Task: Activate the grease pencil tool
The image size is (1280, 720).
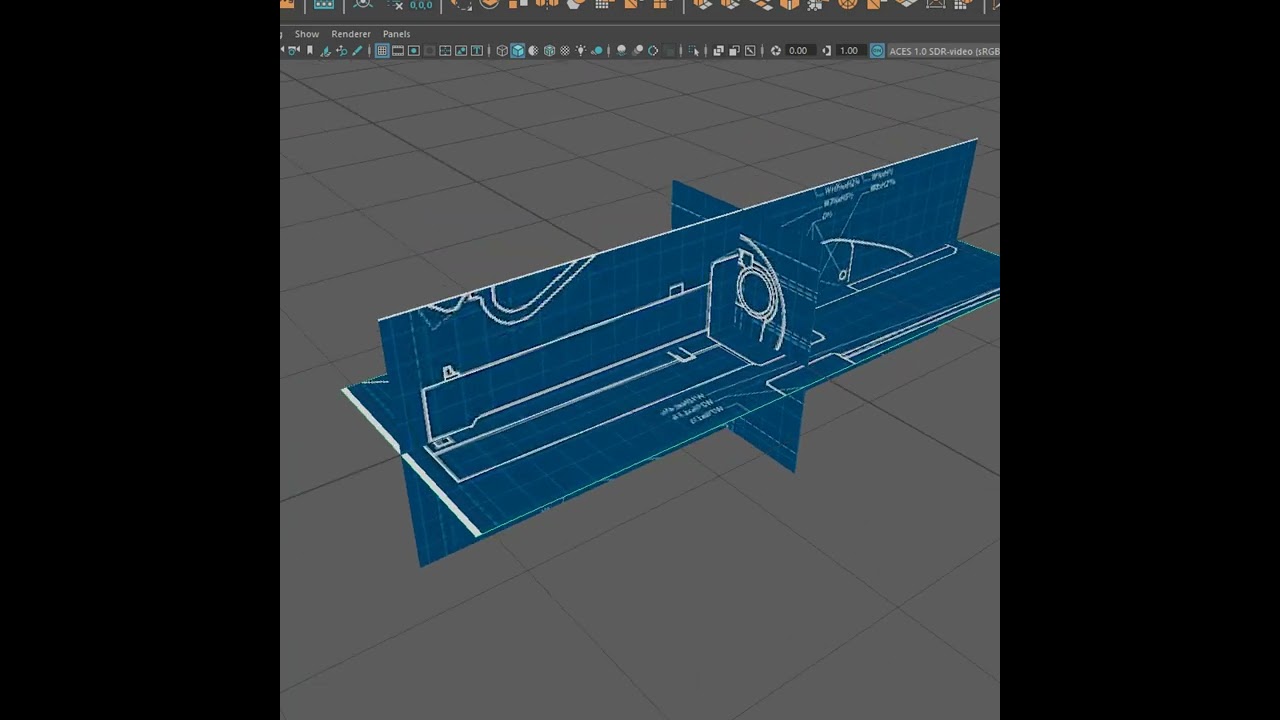Action: pyautogui.click(x=357, y=50)
